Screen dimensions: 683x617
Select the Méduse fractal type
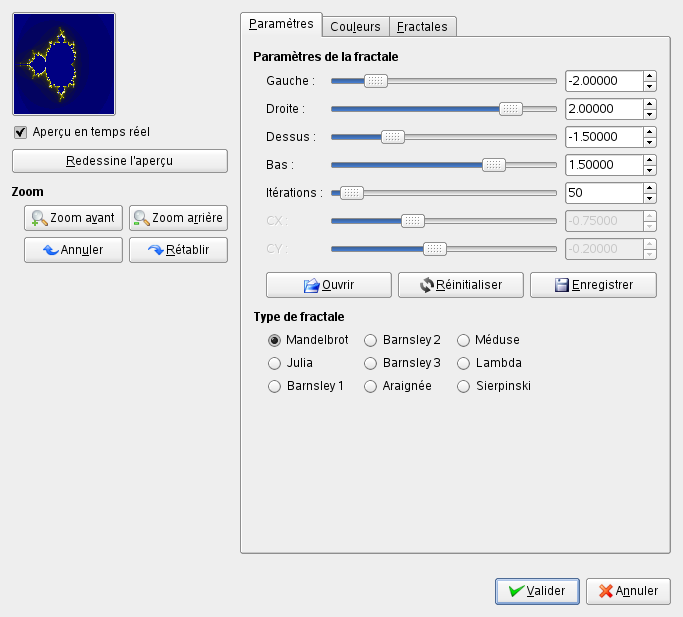463,340
